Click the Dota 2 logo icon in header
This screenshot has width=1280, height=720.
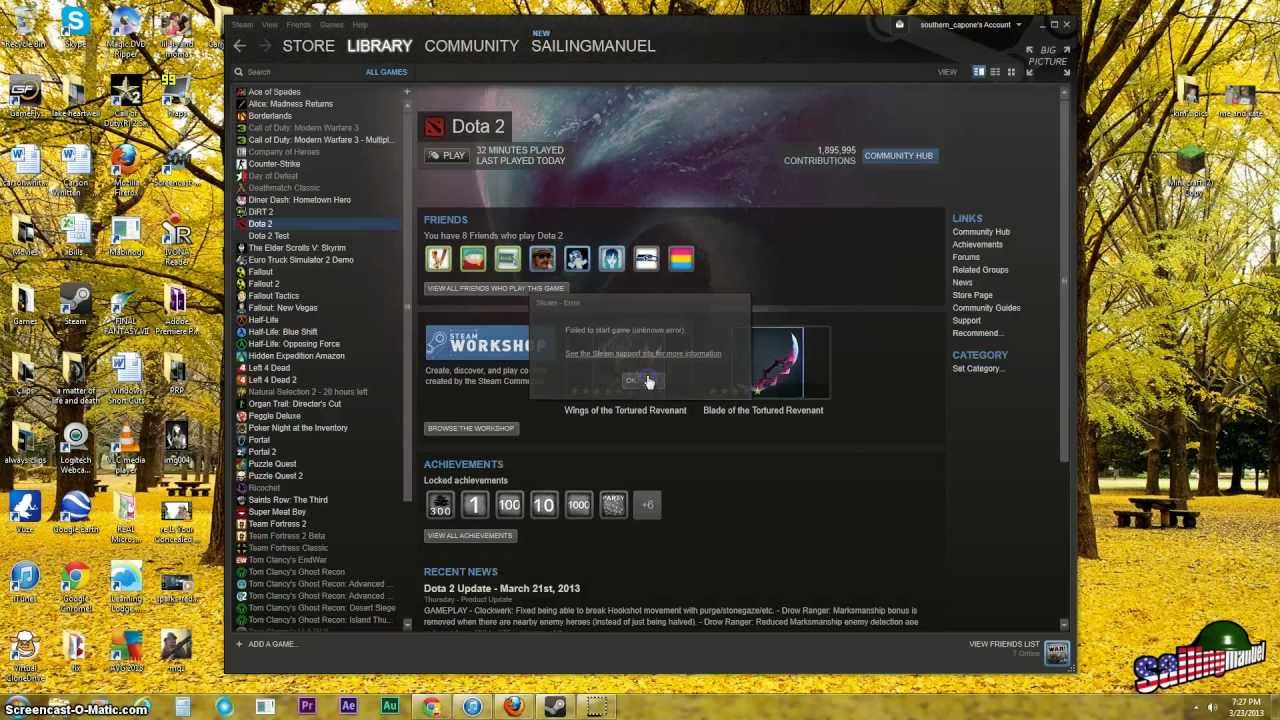tap(433, 126)
